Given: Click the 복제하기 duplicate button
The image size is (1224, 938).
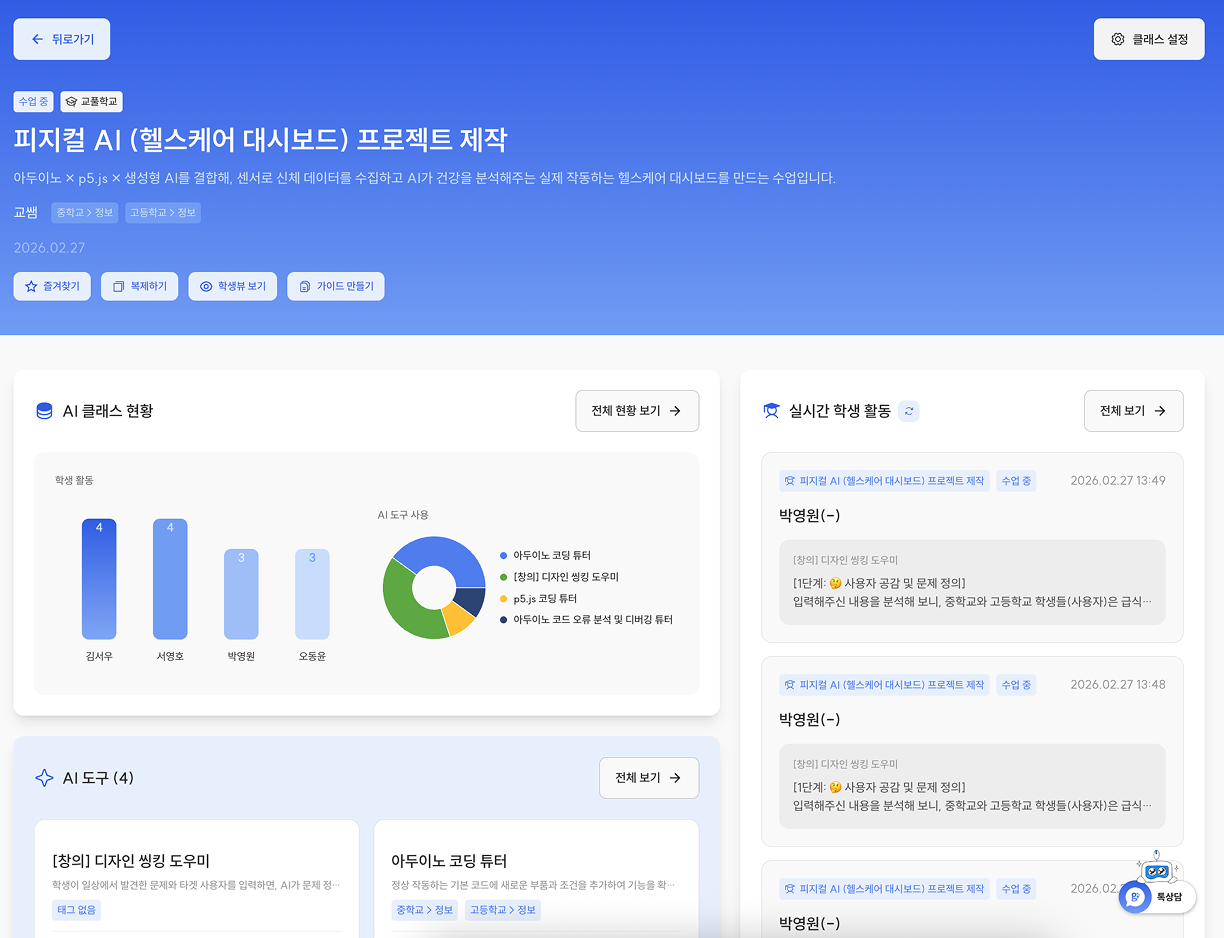Looking at the screenshot, I should click(x=140, y=286).
